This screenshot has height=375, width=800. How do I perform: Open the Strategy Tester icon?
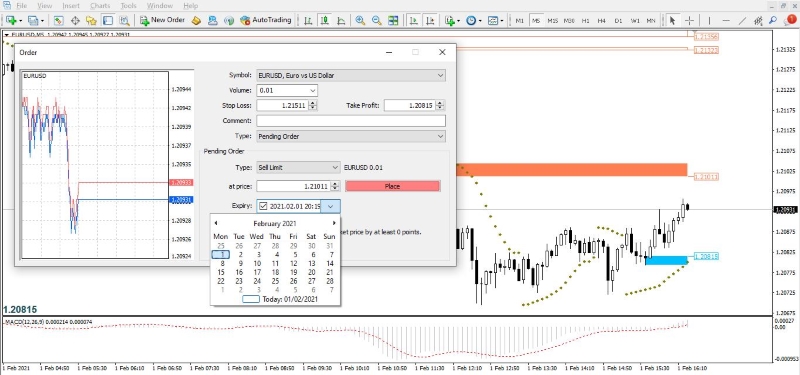tap(124, 20)
